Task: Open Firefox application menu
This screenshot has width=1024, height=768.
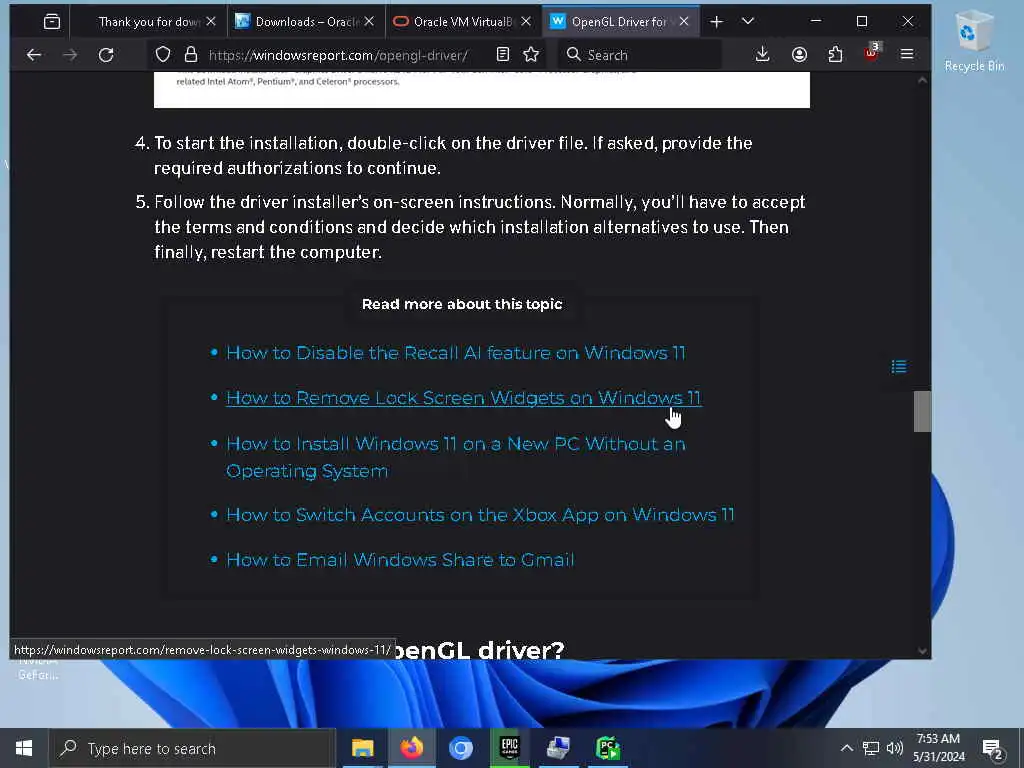Action: click(907, 55)
